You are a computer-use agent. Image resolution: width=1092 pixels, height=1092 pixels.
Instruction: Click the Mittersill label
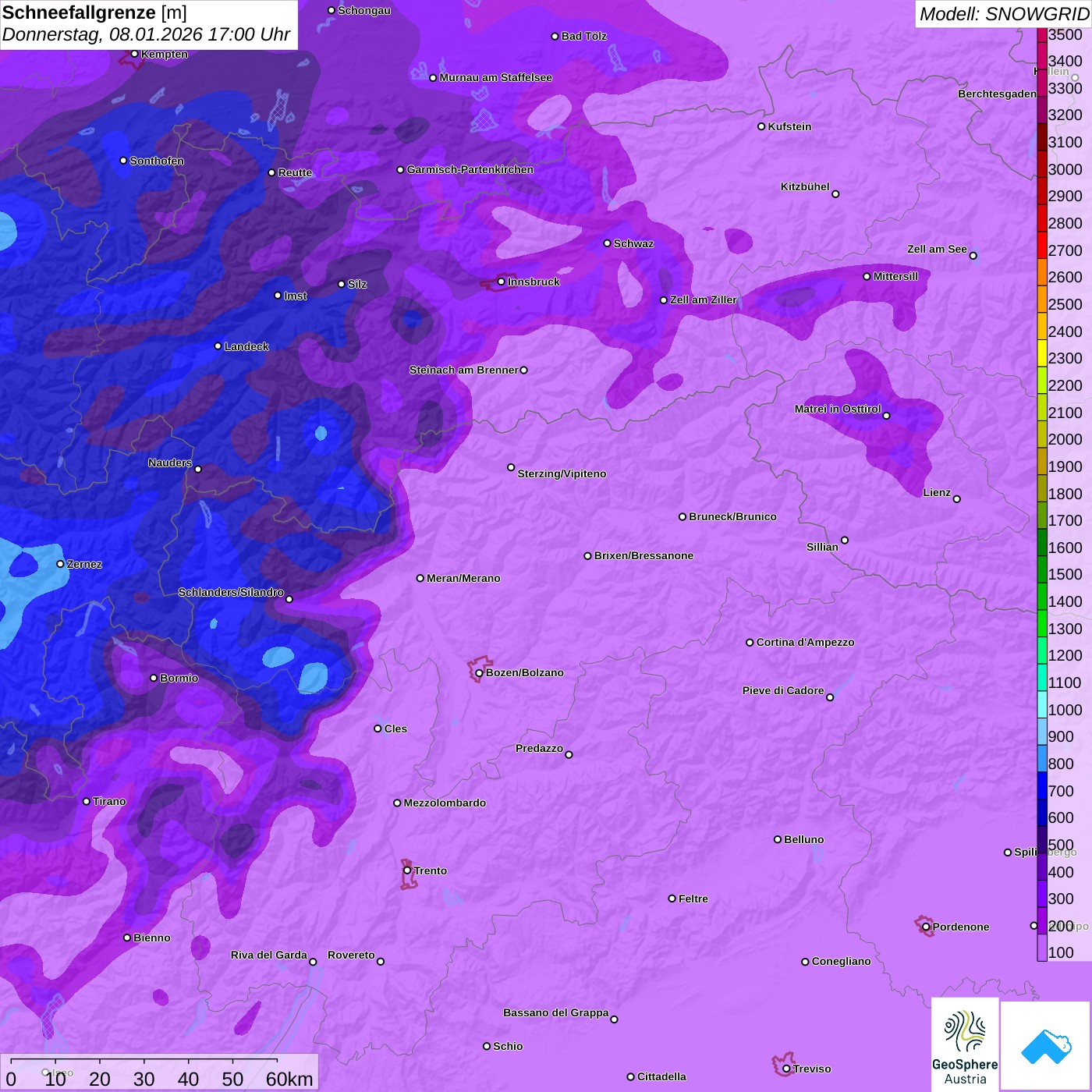tap(896, 276)
